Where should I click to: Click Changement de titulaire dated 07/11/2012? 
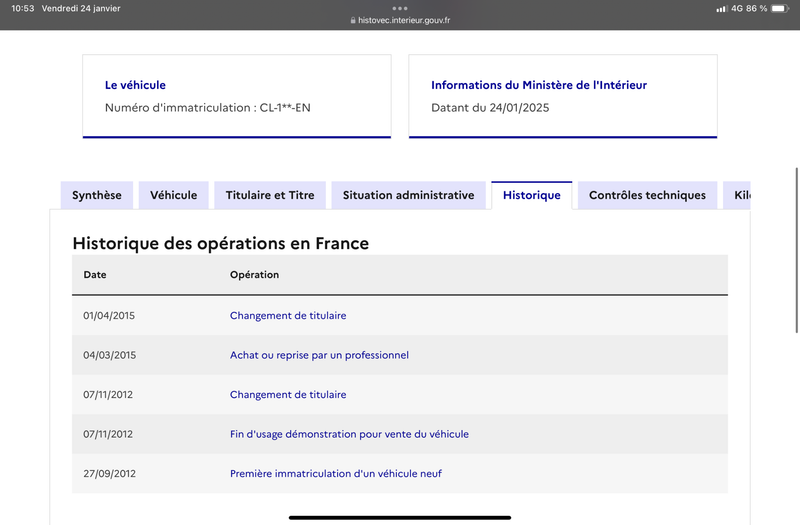288,394
